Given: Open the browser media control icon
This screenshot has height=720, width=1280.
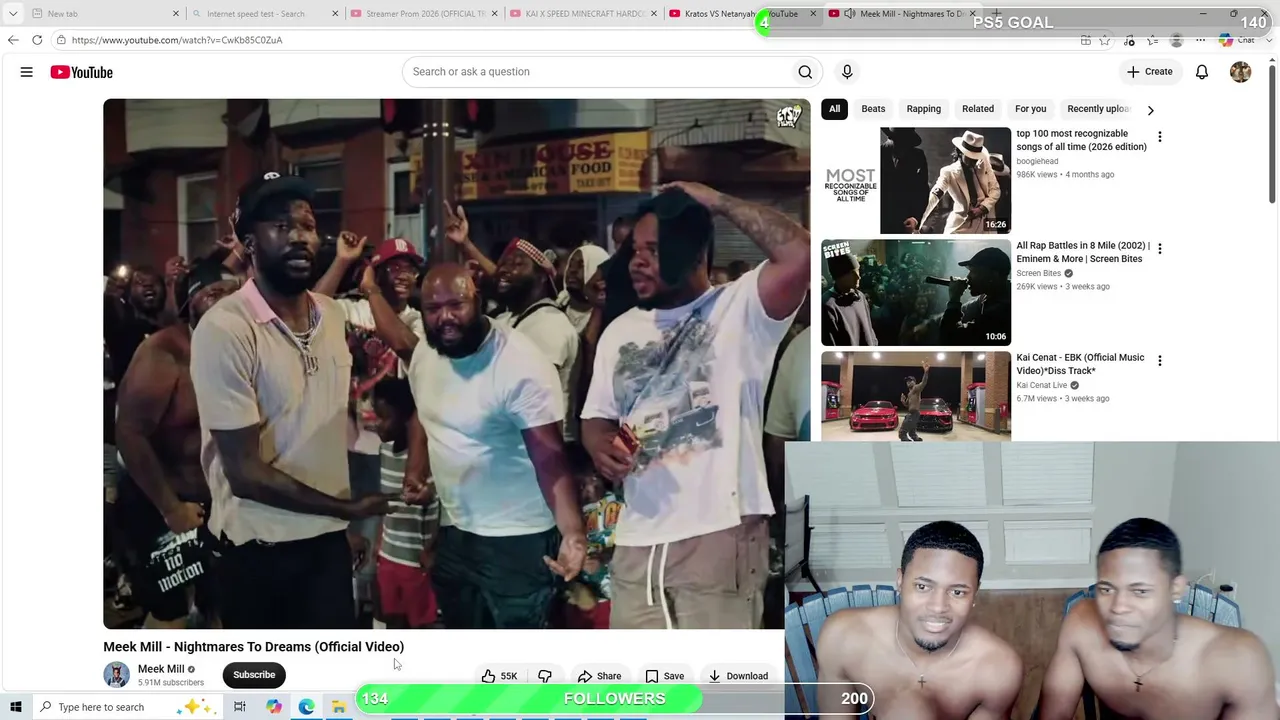Looking at the screenshot, I should click(x=1129, y=40).
